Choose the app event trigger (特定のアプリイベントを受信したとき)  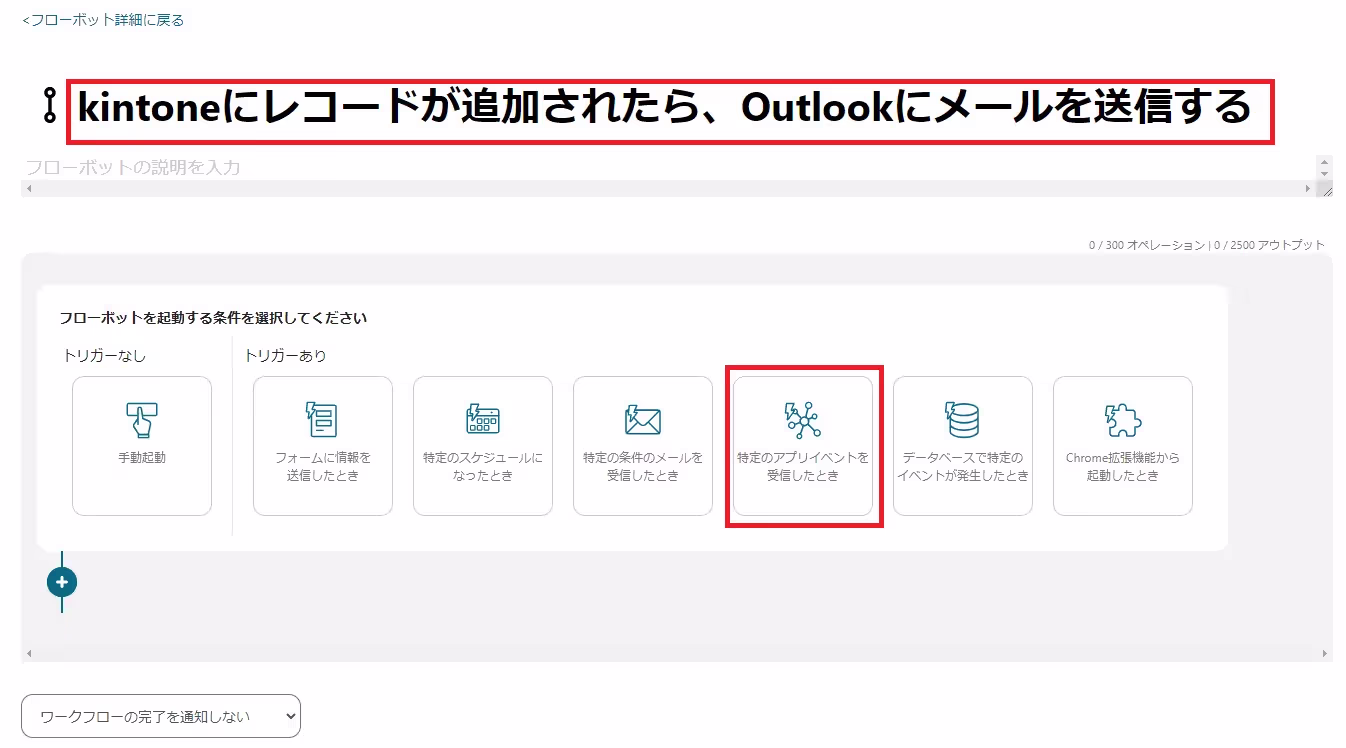pos(803,446)
